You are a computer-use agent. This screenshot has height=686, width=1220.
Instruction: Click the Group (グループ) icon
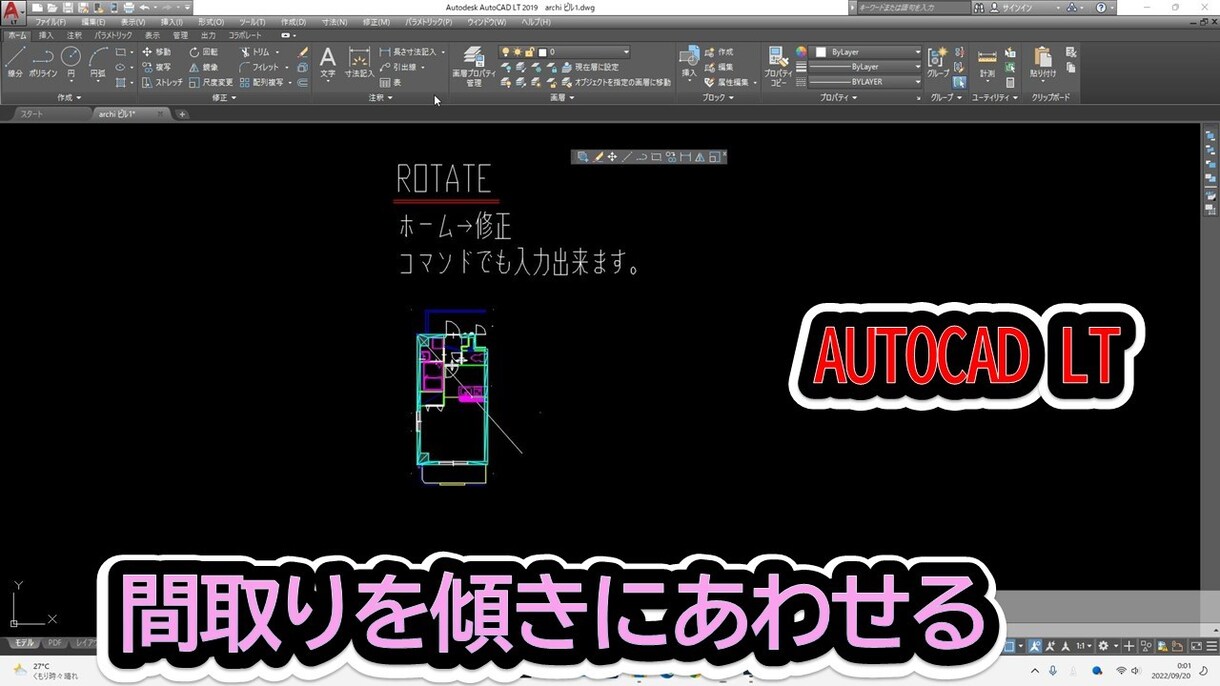point(938,62)
